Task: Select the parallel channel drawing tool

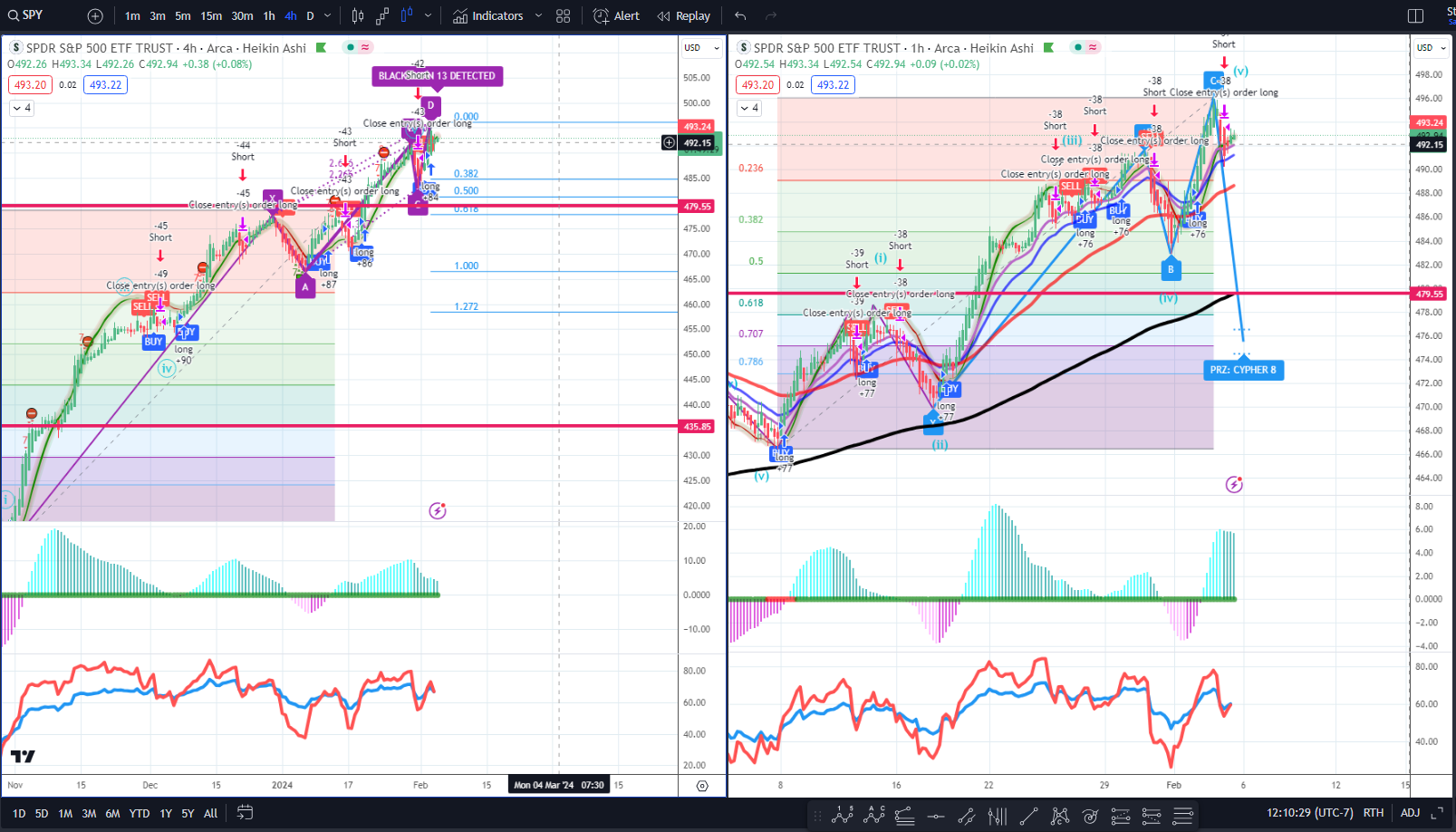Action: coord(967,817)
